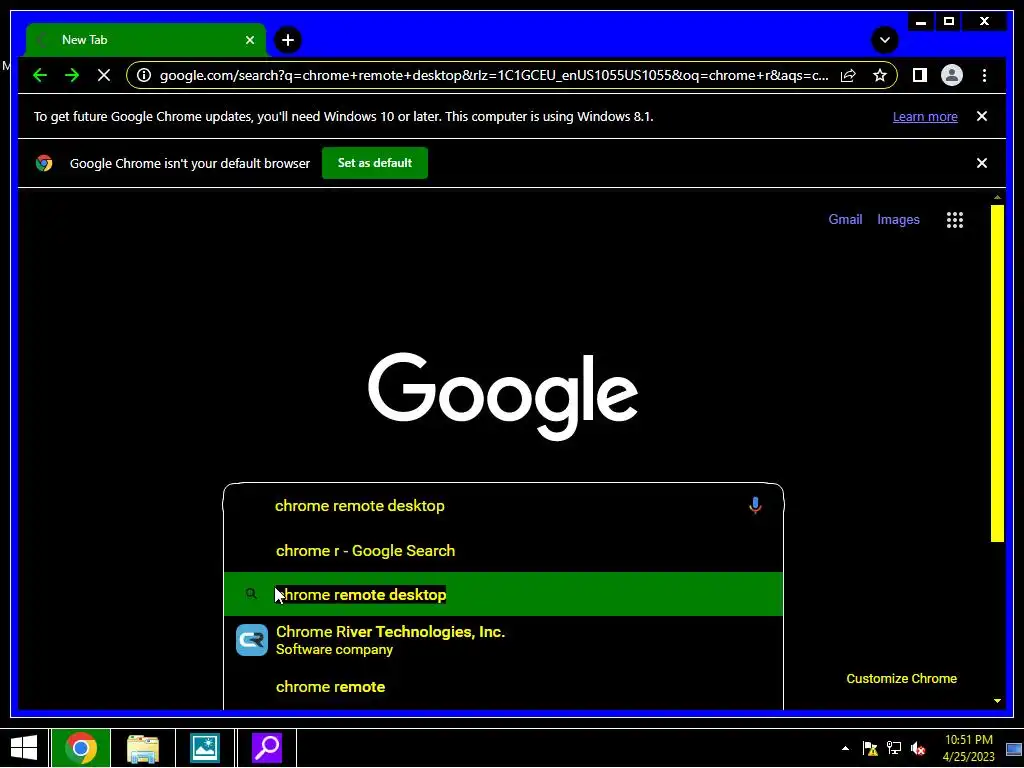
Task: Select Chrome River Technologies suggestion
Action: pos(503,640)
